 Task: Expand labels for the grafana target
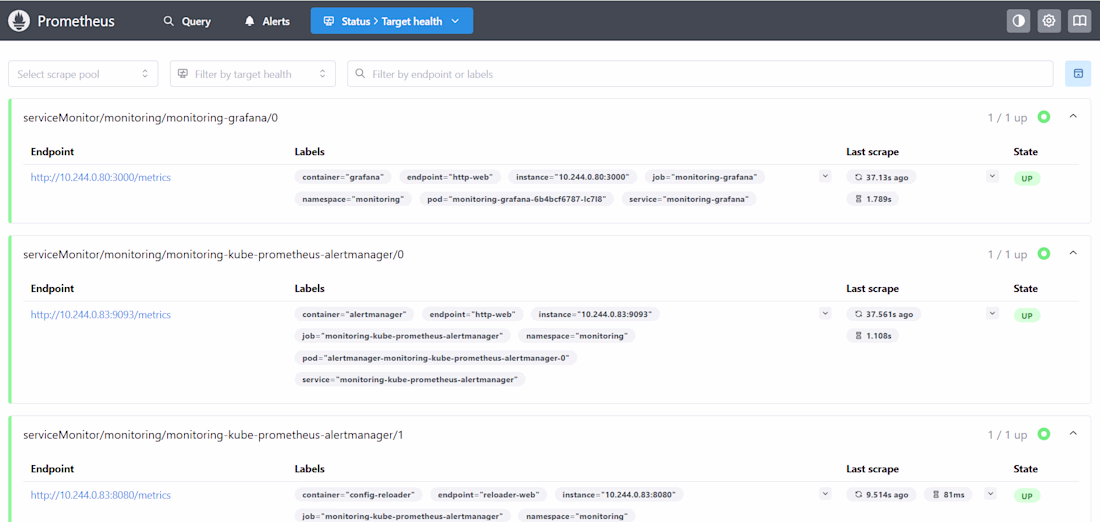(825, 177)
